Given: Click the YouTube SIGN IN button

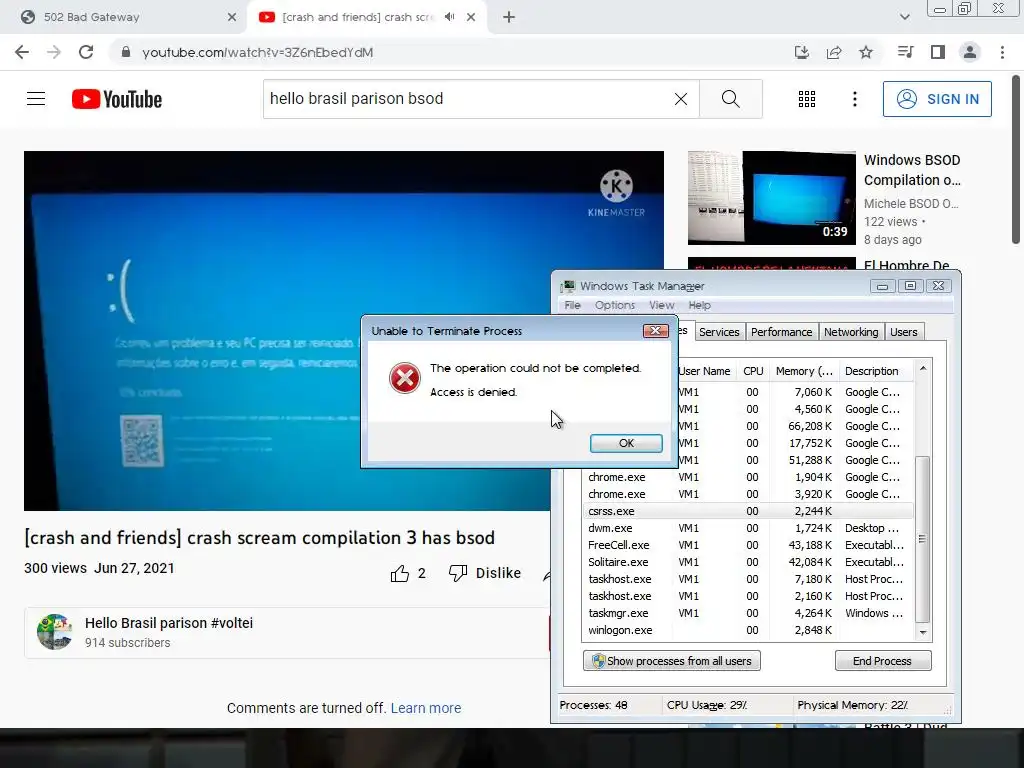Looking at the screenshot, I should point(937,99).
